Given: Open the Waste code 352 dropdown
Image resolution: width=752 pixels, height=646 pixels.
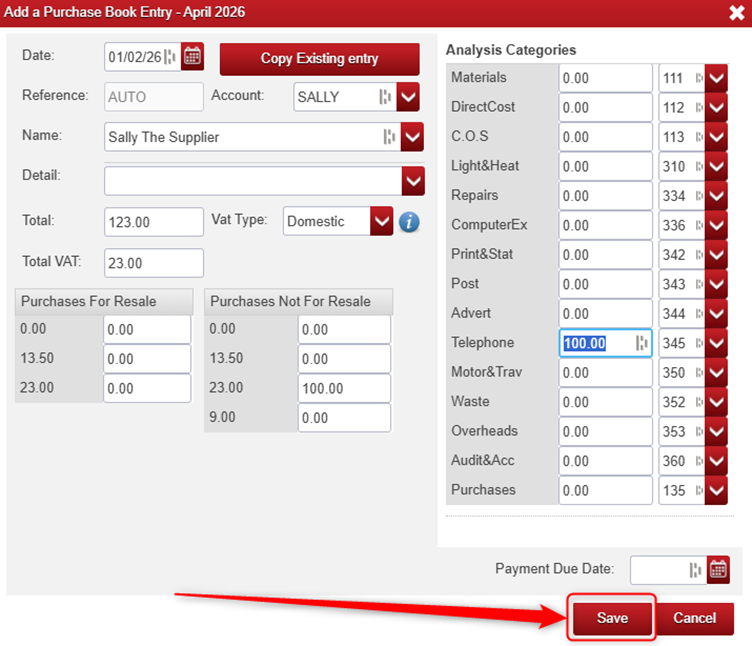Looking at the screenshot, I should (x=716, y=402).
